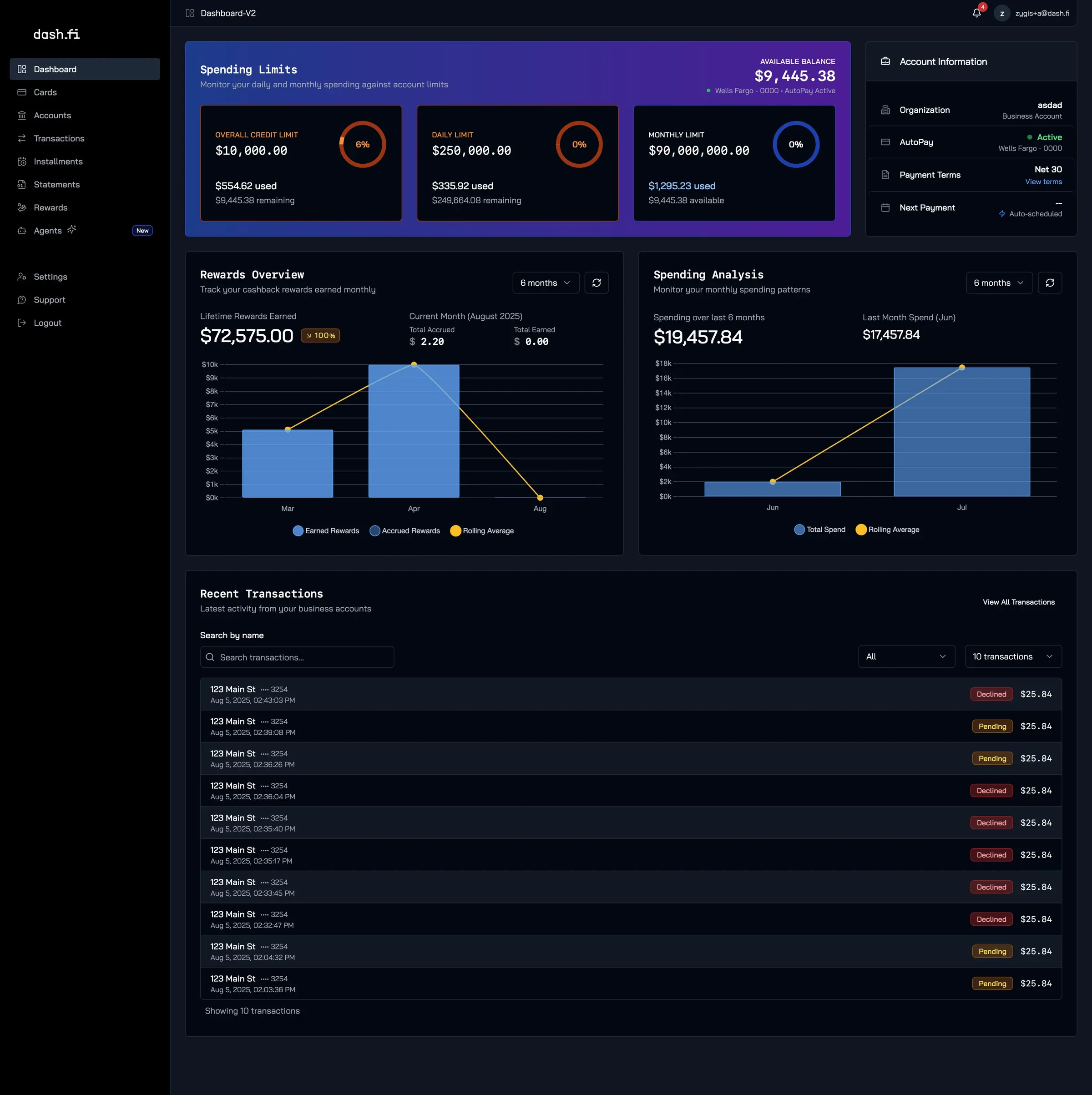This screenshot has height=1095, width=1092.
Task: Click the Overall Credit Limit 6% progress ring
Action: tap(362, 145)
